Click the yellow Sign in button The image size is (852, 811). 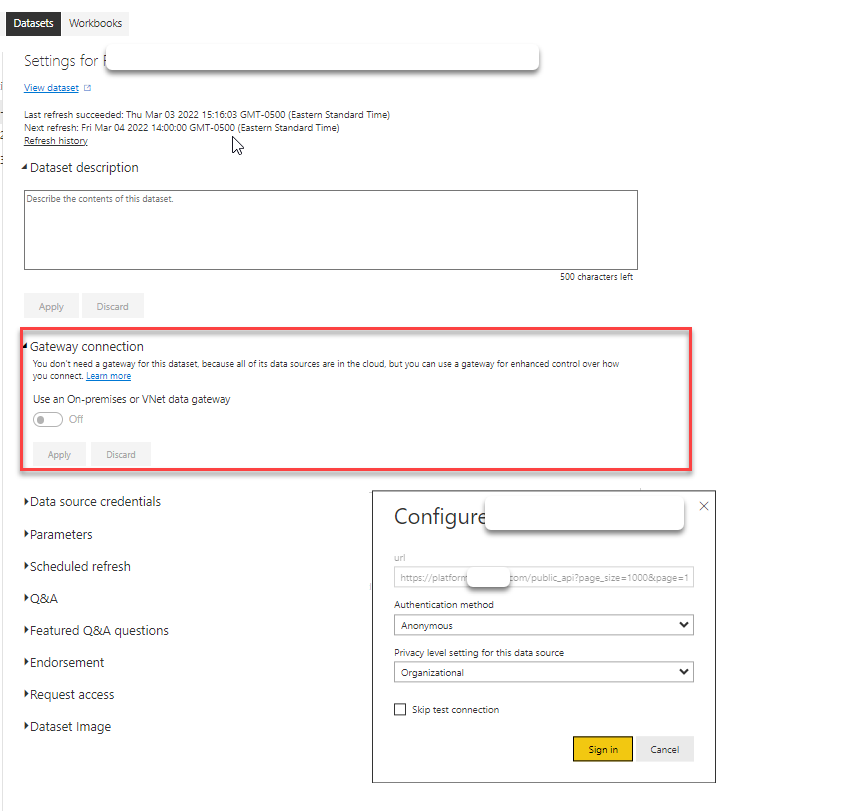(x=603, y=749)
